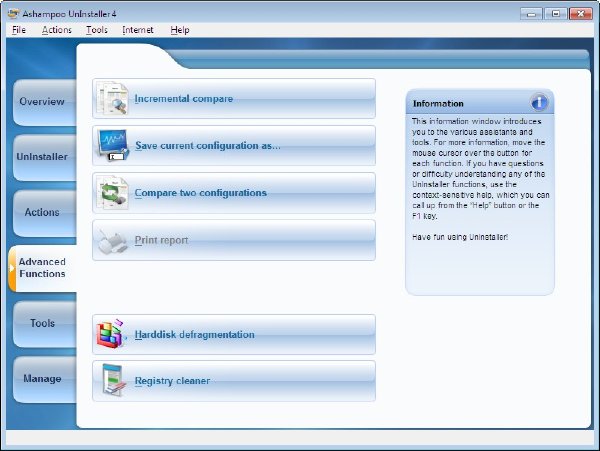Select the Advanced Functions sidebar tab
The width and height of the screenshot is (600, 451).
[x=42, y=269]
